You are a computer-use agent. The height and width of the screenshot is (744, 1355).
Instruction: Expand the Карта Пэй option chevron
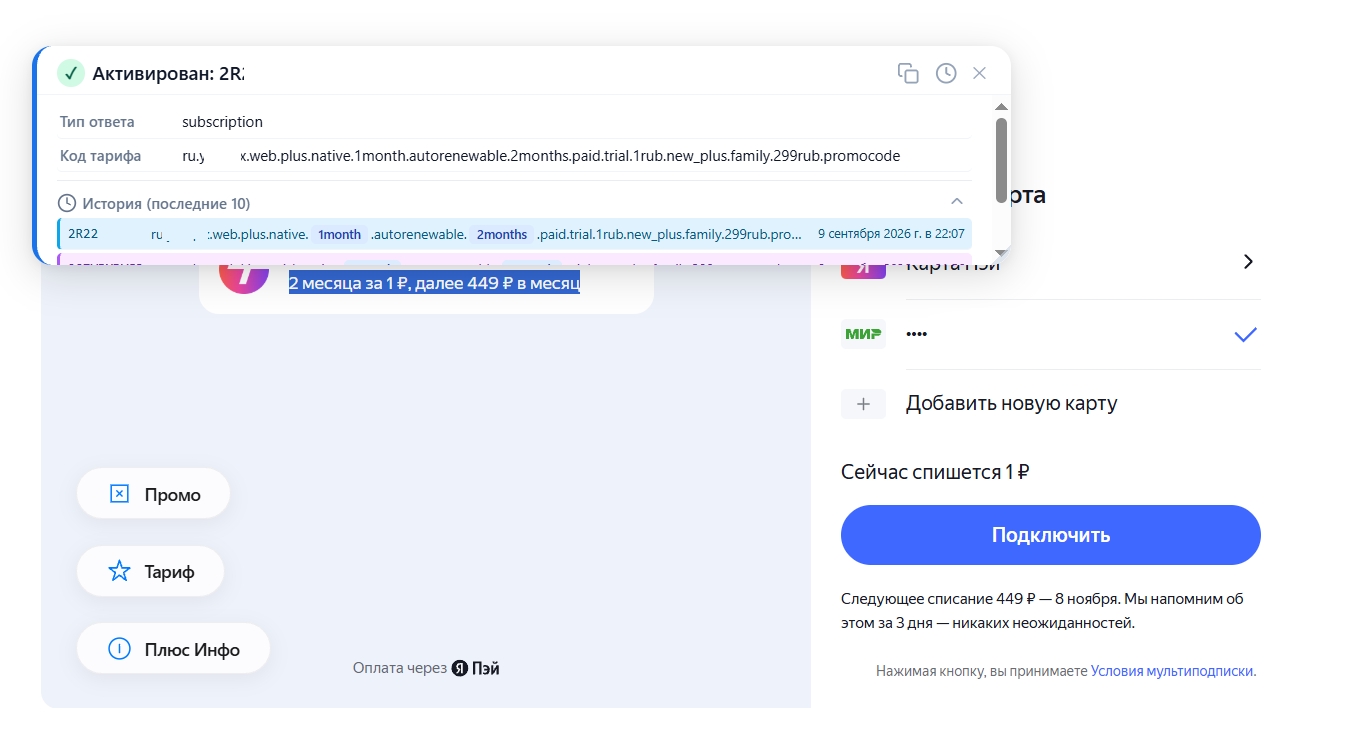point(1247,262)
